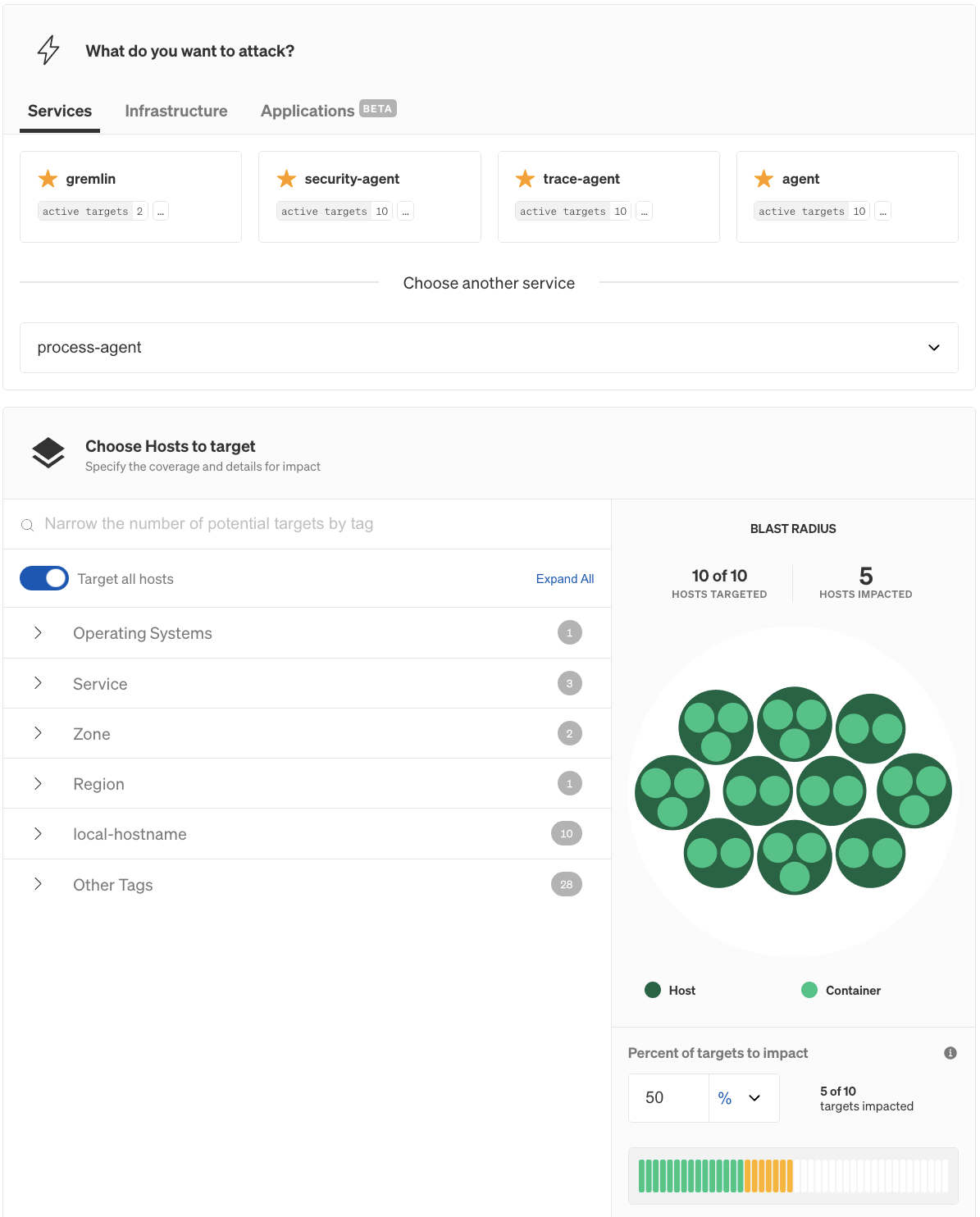This screenshot has height=1217, width=980.
Task: Click the Service count badge 3
Action: coord(569,684)
